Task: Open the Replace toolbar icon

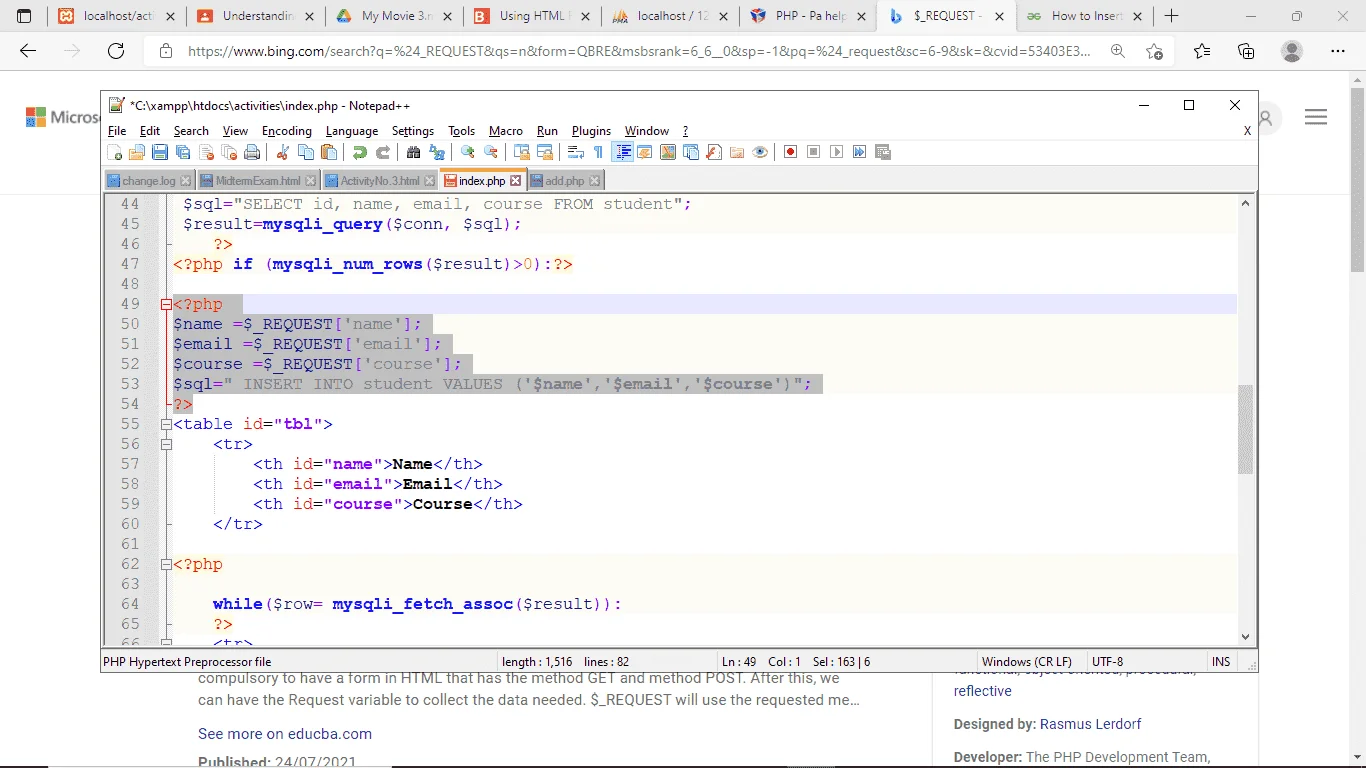Action: click(437, 152)
